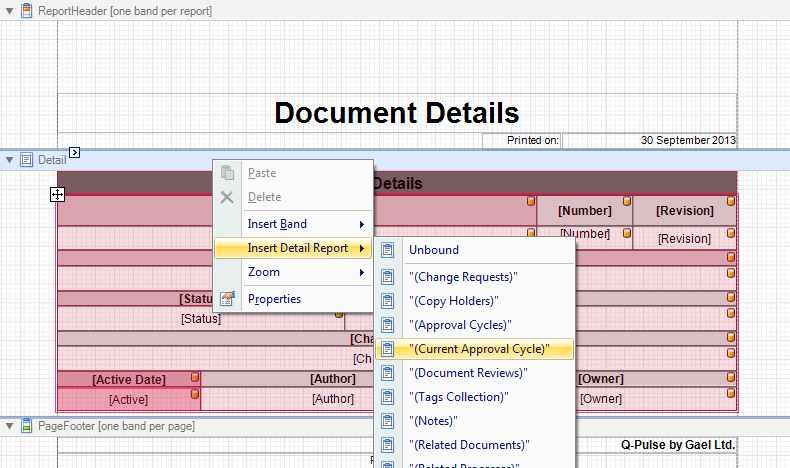Click the icon beside "(Document Reviews)"
This screenshot has height=468, width=790.
click(x=387, y=373)
